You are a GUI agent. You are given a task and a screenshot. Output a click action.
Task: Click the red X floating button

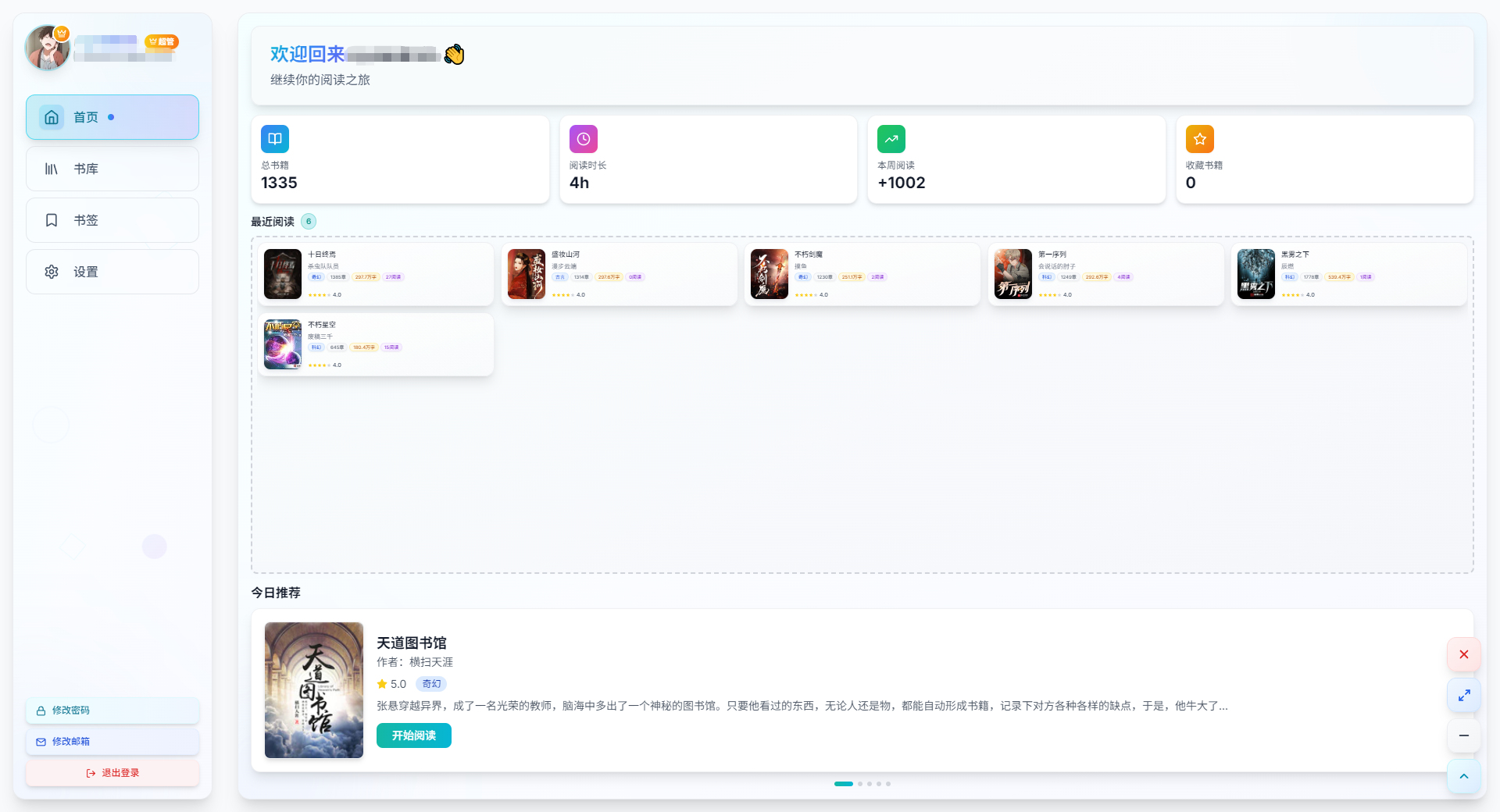[x=1464, y=654]
